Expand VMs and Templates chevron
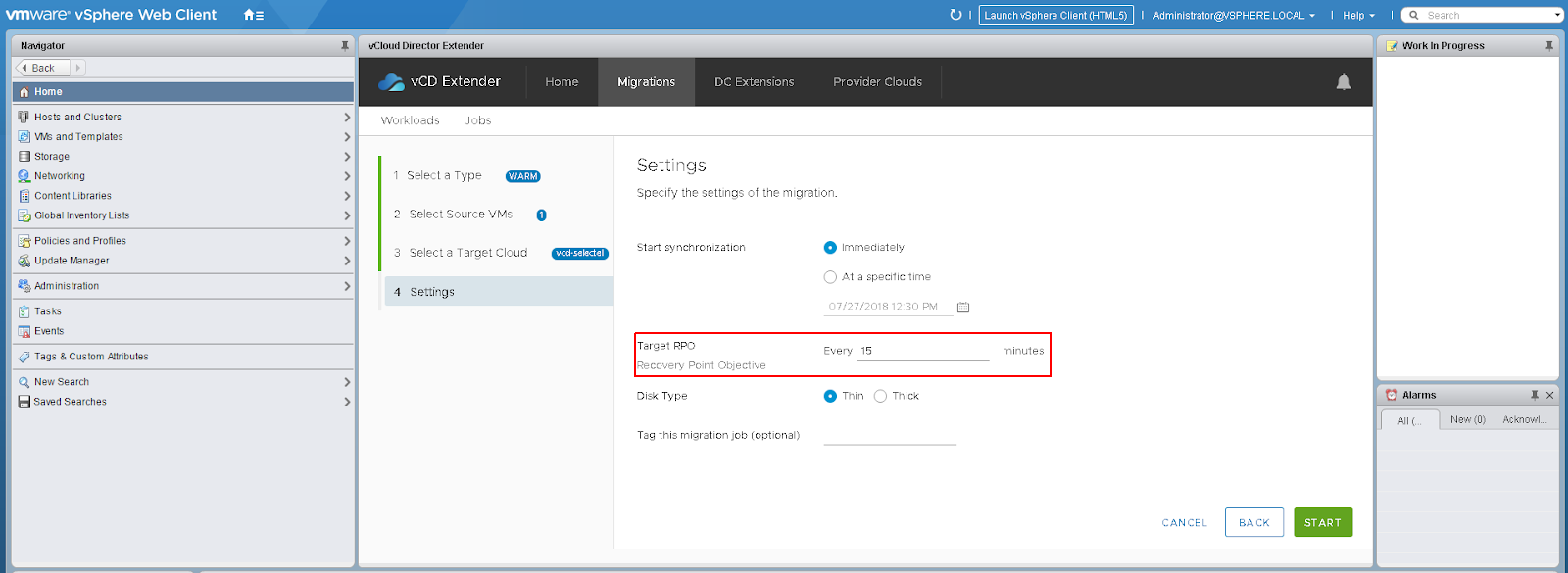Screen dimensions: 1568x573 click(347, 136)
